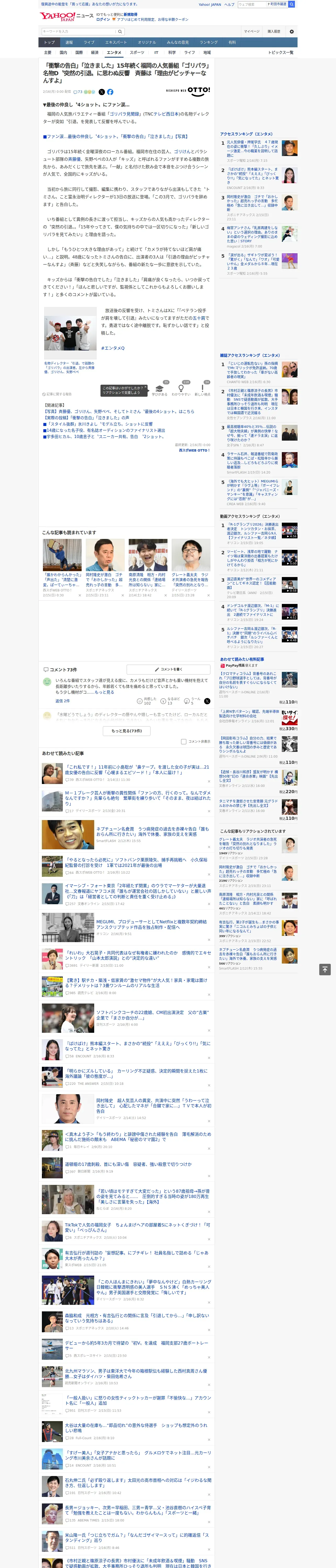The height and width of the screenshot is (1568, 336).
Task: Open the comment count 73 bubble under the headline
Action: [78, 92]
